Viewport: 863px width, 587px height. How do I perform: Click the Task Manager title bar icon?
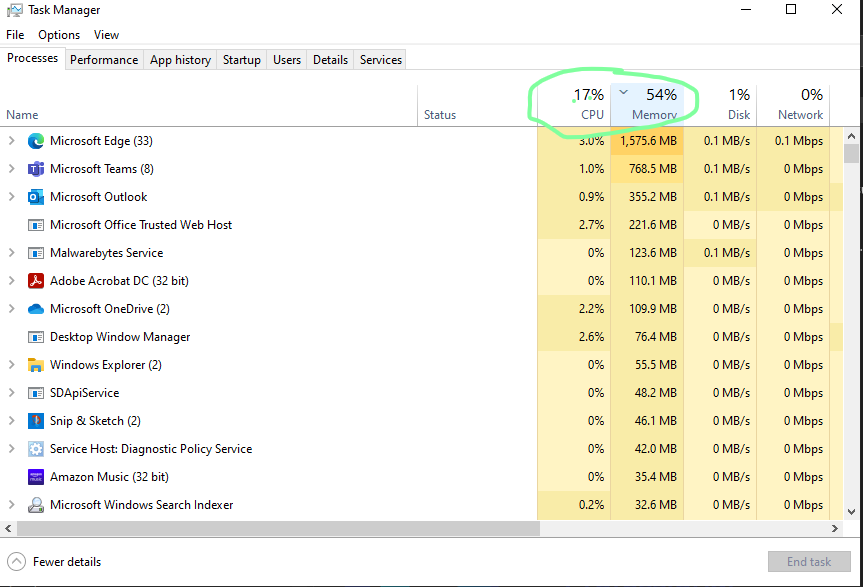[15, 10]
